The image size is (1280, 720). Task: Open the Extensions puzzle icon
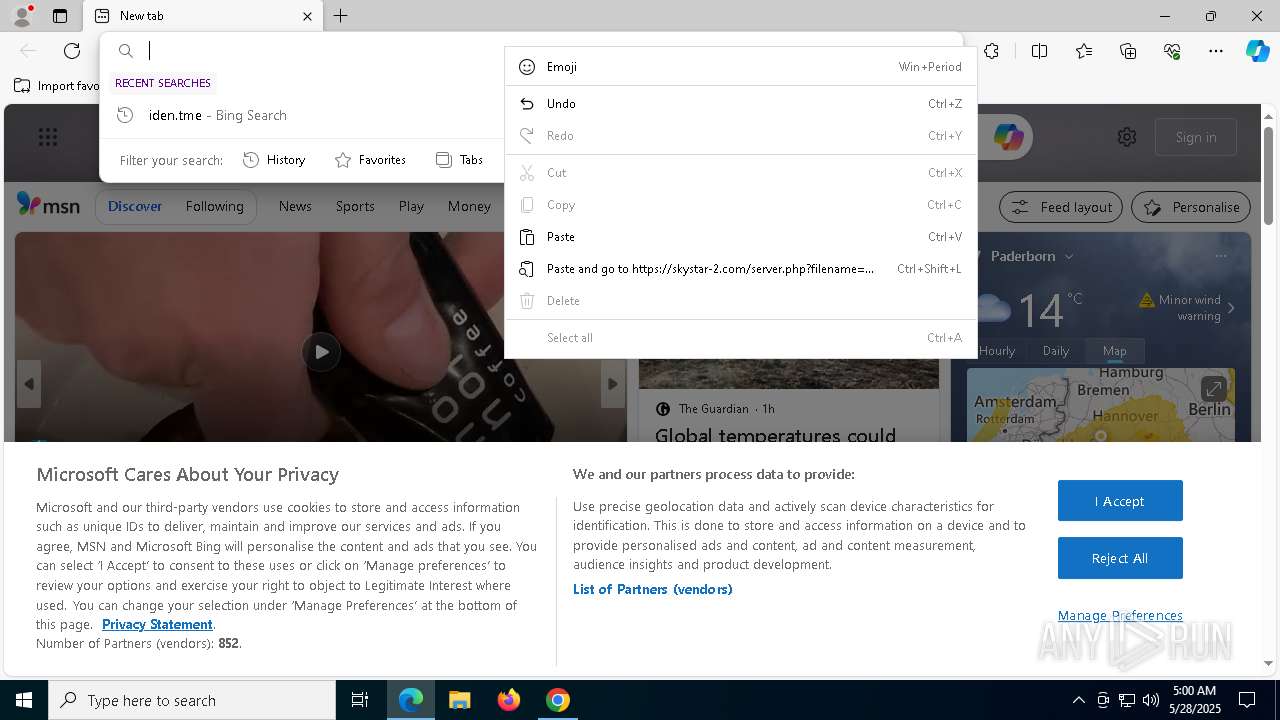(991, 51)
